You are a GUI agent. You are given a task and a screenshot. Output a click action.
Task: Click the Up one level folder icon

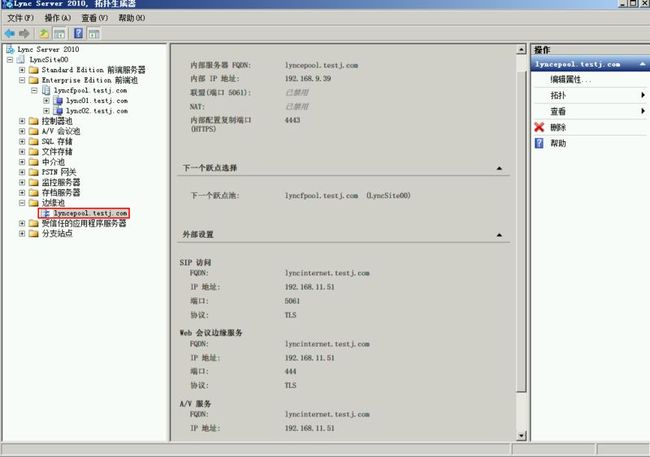(x=44, y=34)
